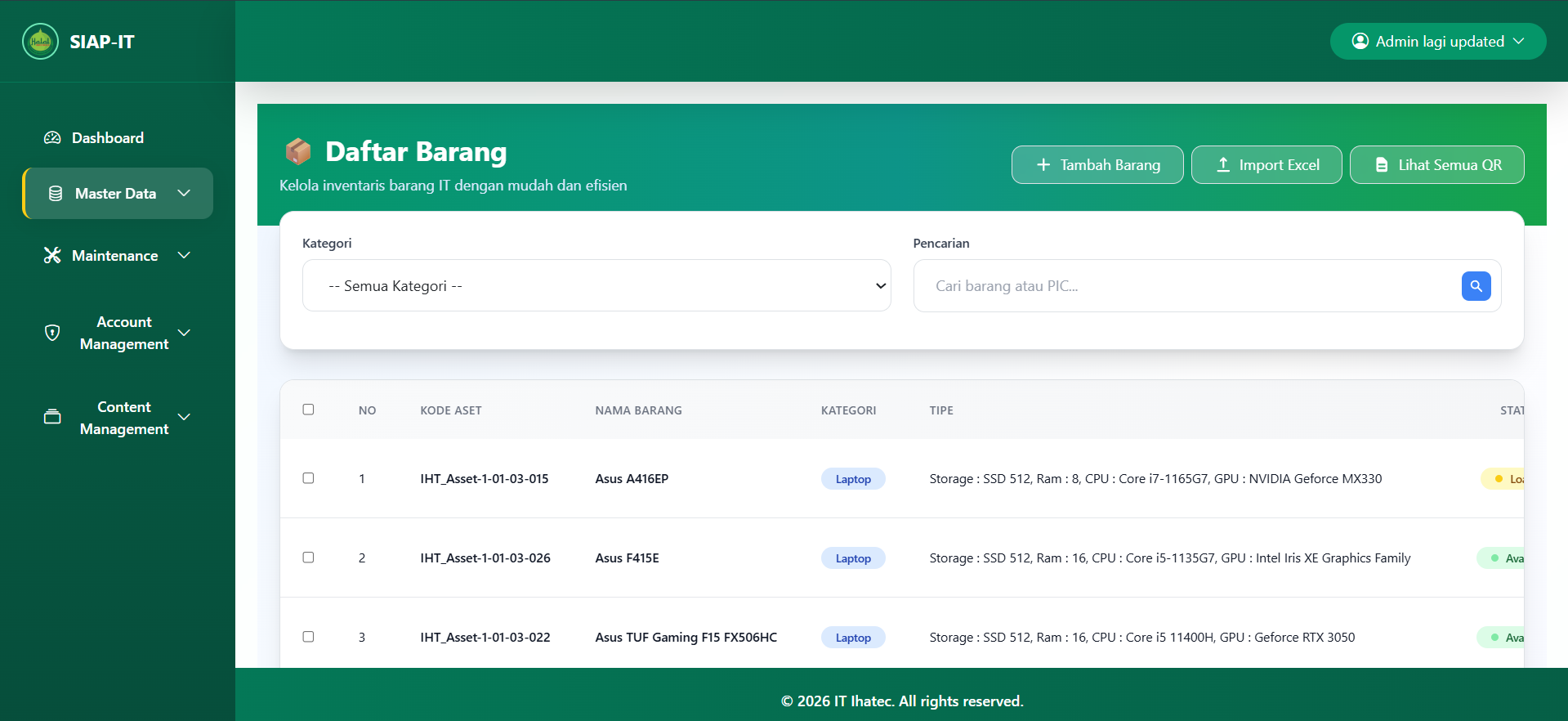The width and height of the screenshot is (1568, 721).
Task: Click the Master Data database icon
Action: point(56,194)
